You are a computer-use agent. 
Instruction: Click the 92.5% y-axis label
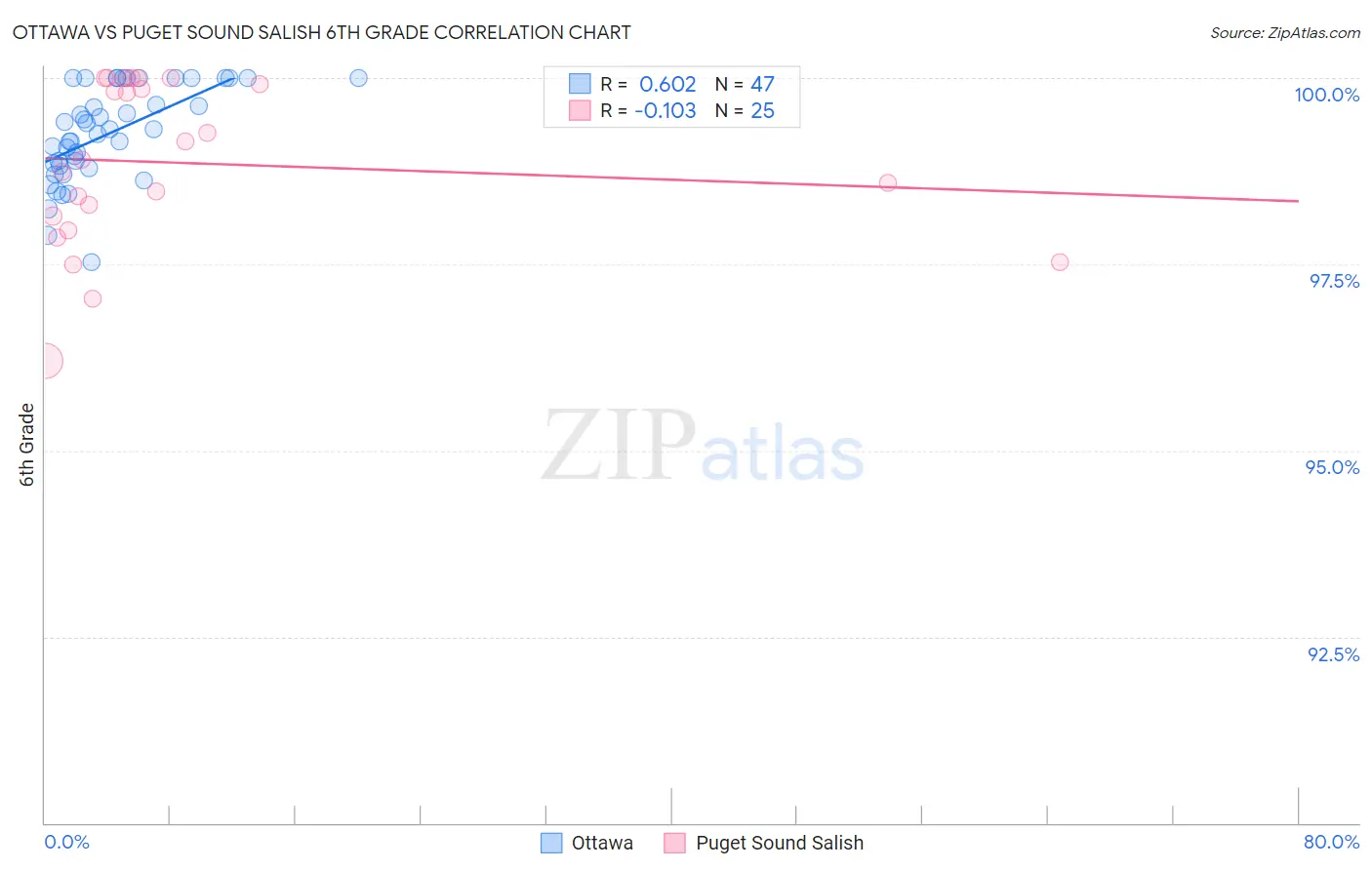[x=1333, y=654]
